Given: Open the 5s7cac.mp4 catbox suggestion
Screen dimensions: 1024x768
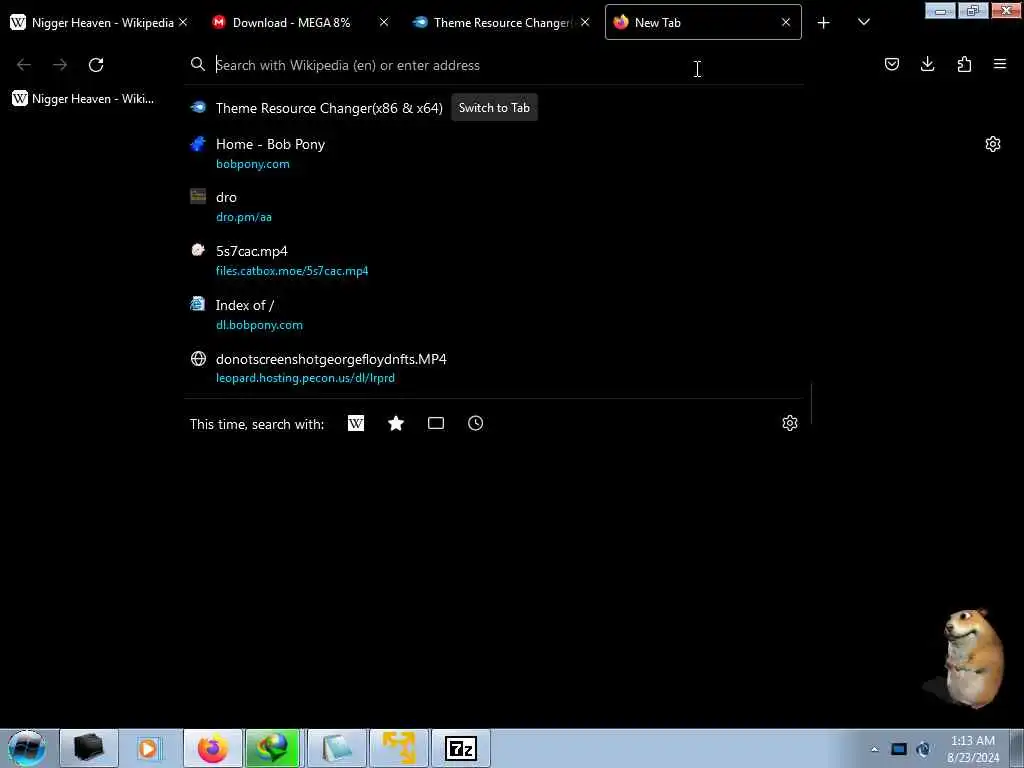Looking at the screenshot, I should tap(494, 260).
